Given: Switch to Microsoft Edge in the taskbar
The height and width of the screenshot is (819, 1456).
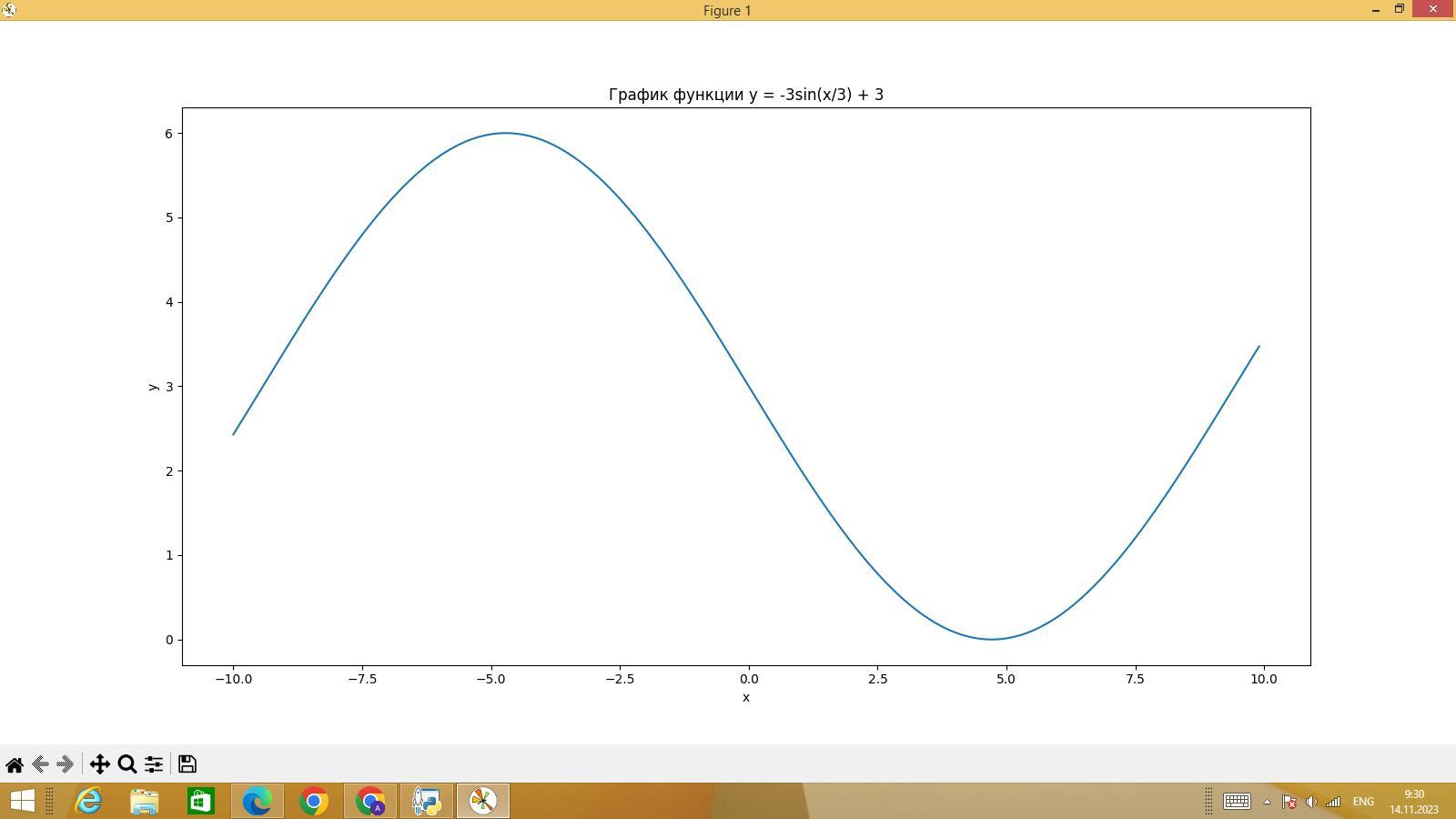Looking at the screenshot, I should 258,801.
